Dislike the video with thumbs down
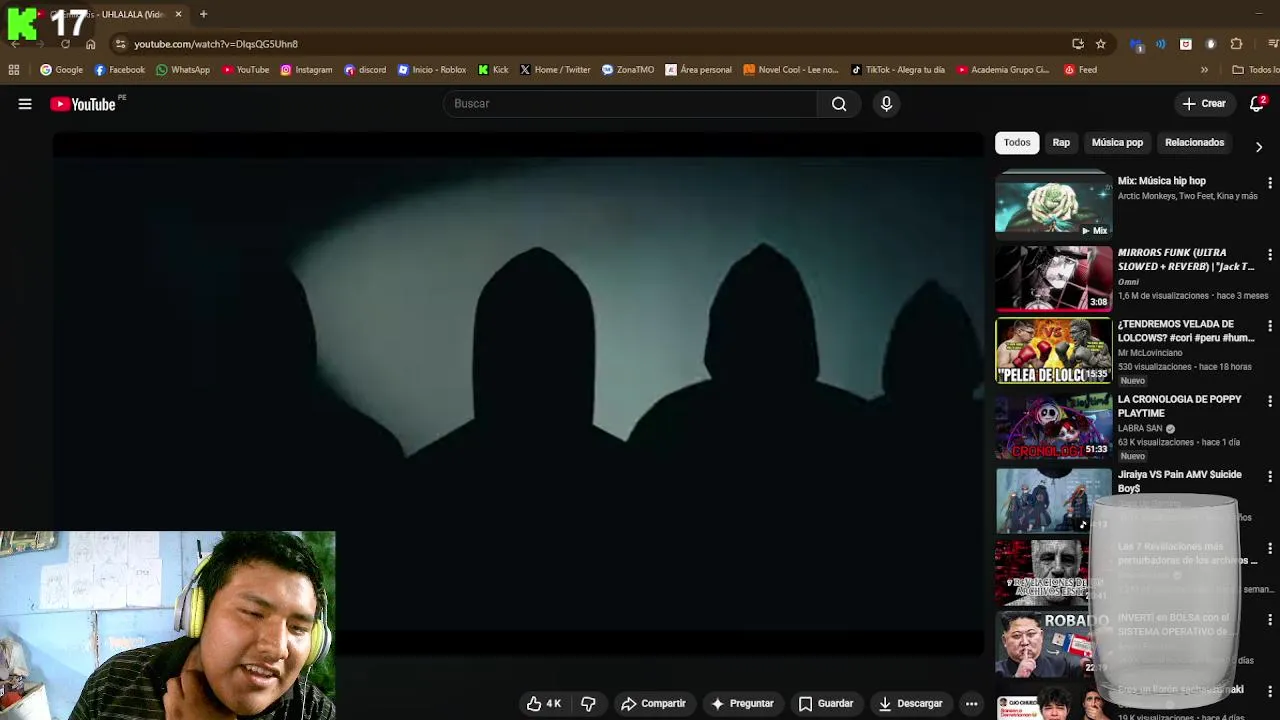The width and height of the screenshot is (1280, 720). click(x=588, y=704)
